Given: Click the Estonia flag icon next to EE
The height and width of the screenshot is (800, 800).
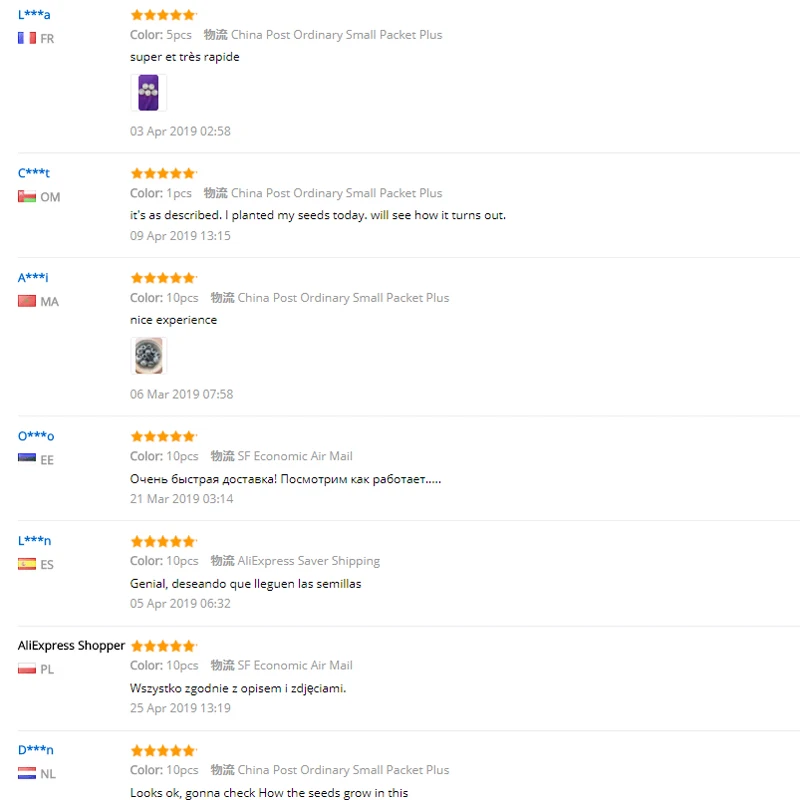Looking at the screenshot, I should tap(27, 457).
